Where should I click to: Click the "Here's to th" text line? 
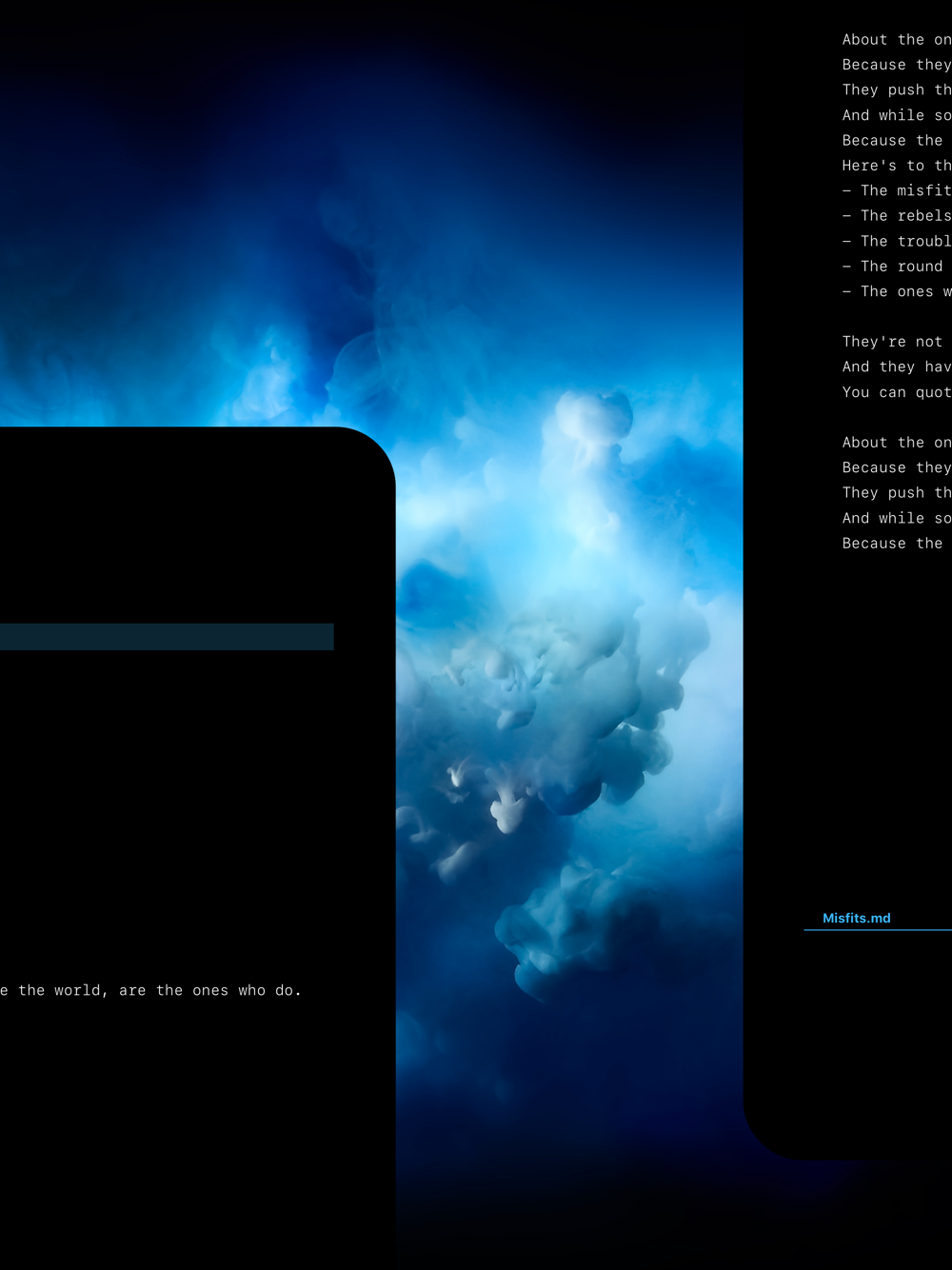pyautogui.click(x=896, y=166)
